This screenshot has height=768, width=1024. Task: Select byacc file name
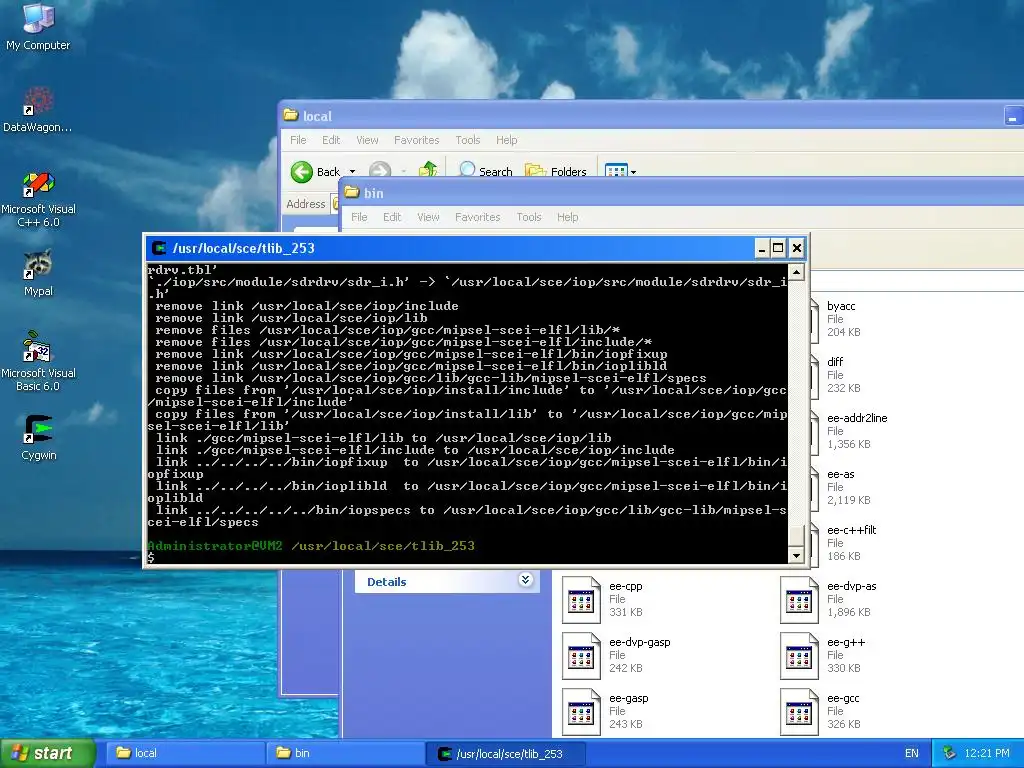[x=840, y=306]
